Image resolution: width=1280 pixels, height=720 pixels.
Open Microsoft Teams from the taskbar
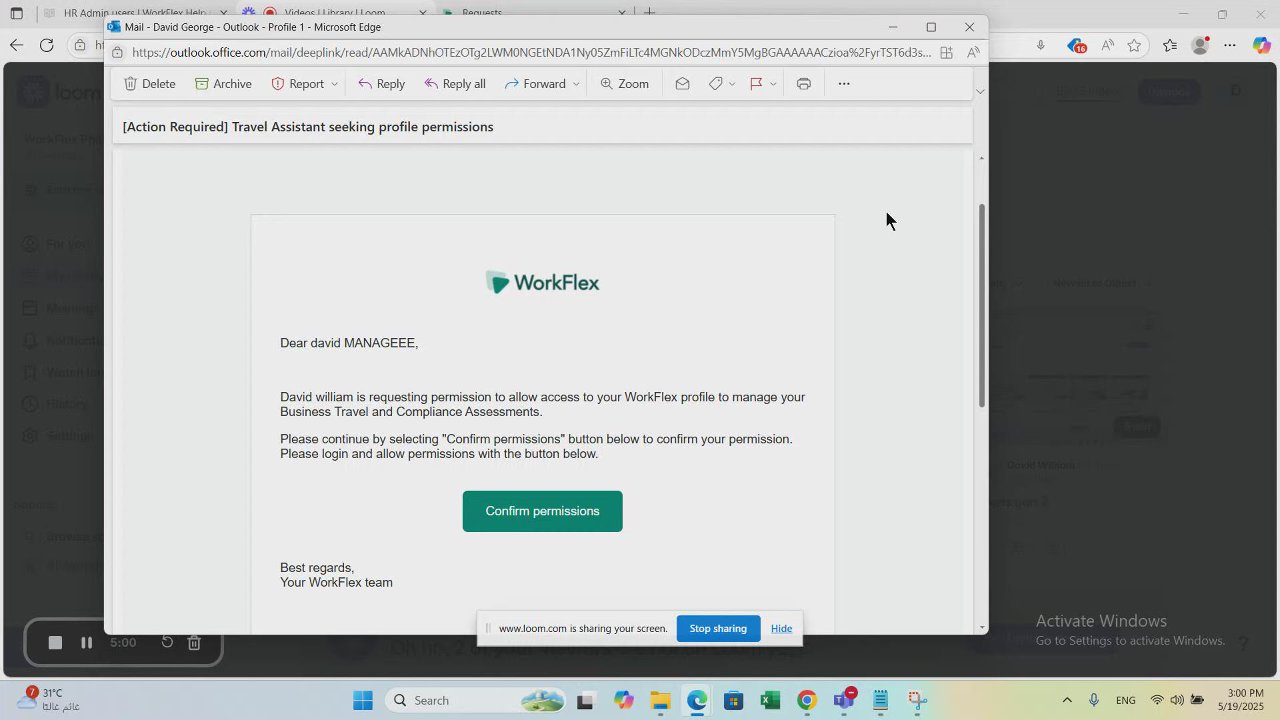(x=844, y=700)
